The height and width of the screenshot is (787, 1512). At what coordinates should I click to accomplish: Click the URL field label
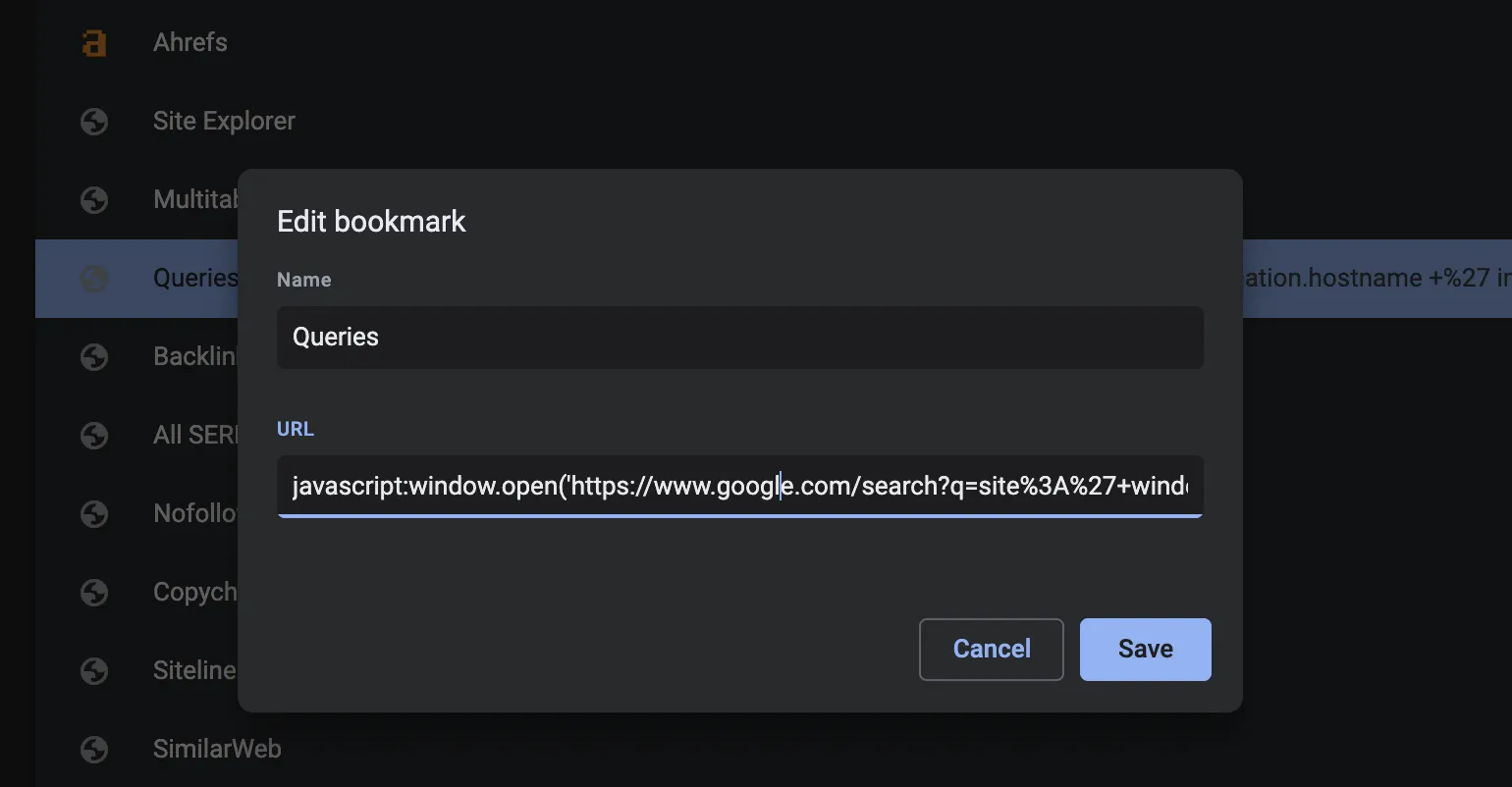(296, 429)
